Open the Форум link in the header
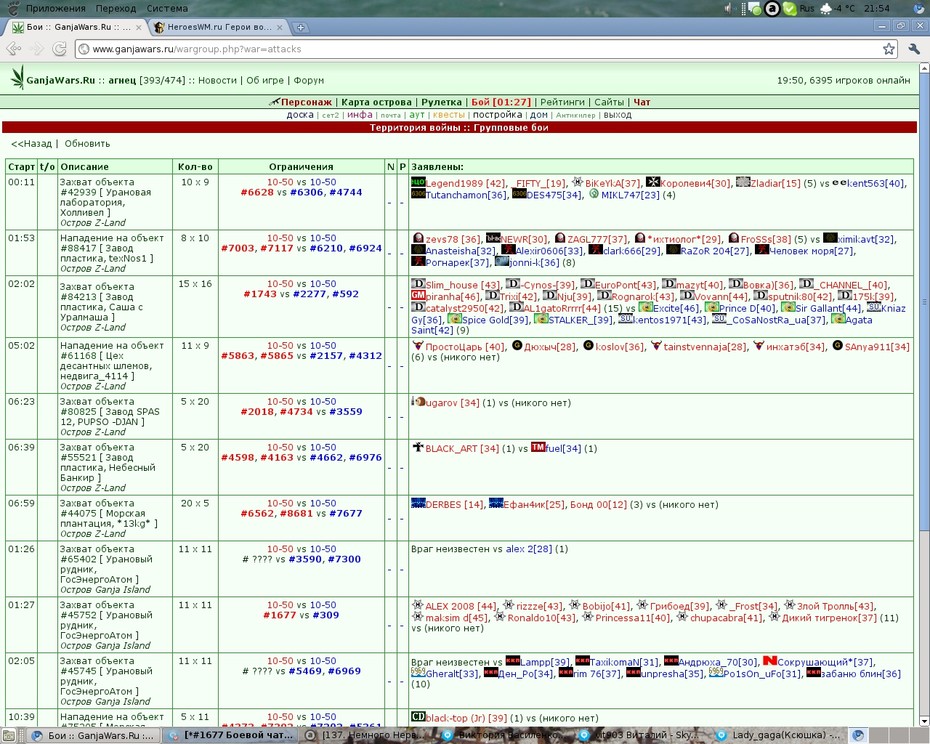Viewport: 930px width, 744px height. point(309,80)
